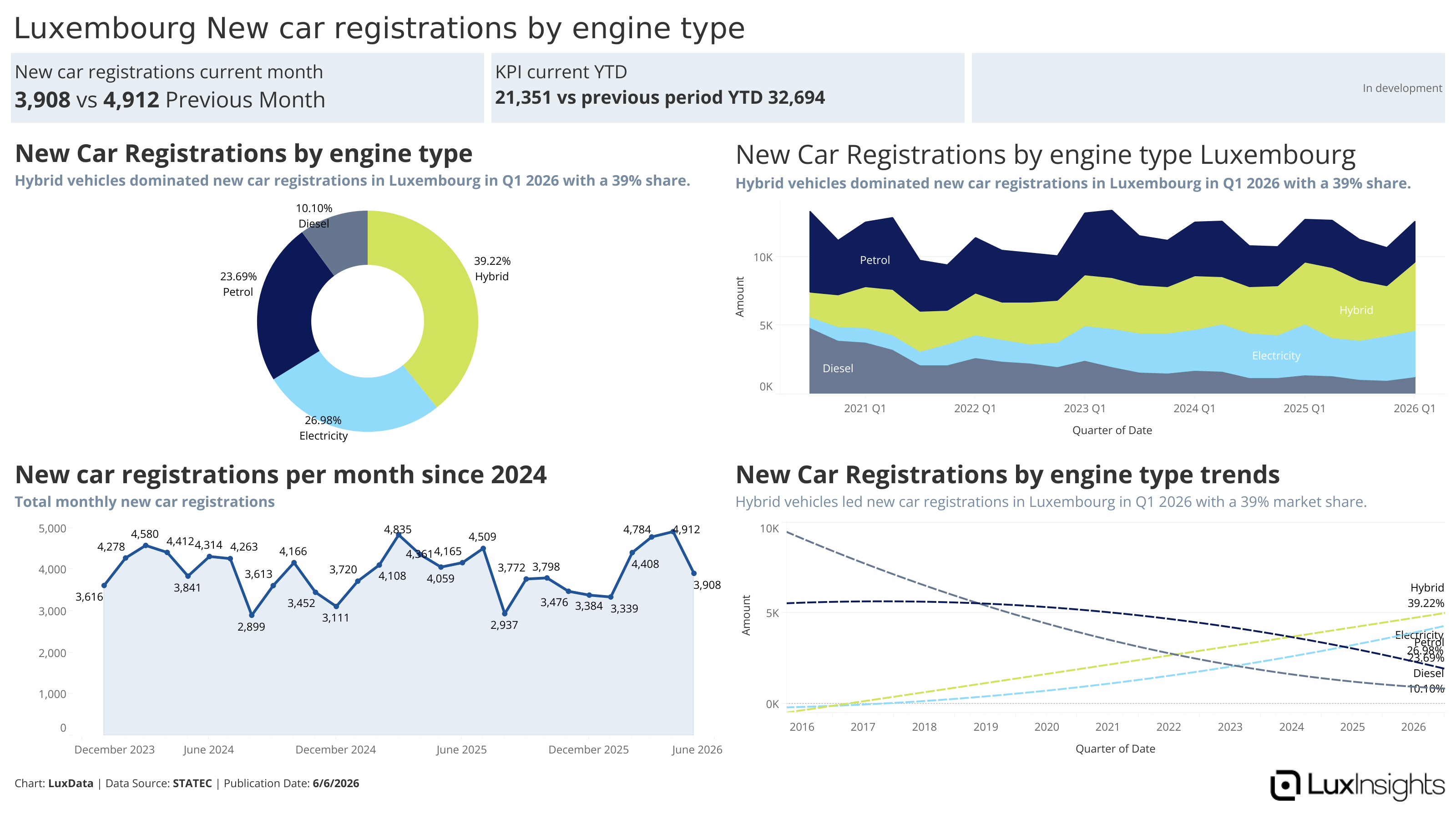
Task: Click the 5,000 tick on monthly chart axis
Action: pyautogui.click(x=52, y=528)
